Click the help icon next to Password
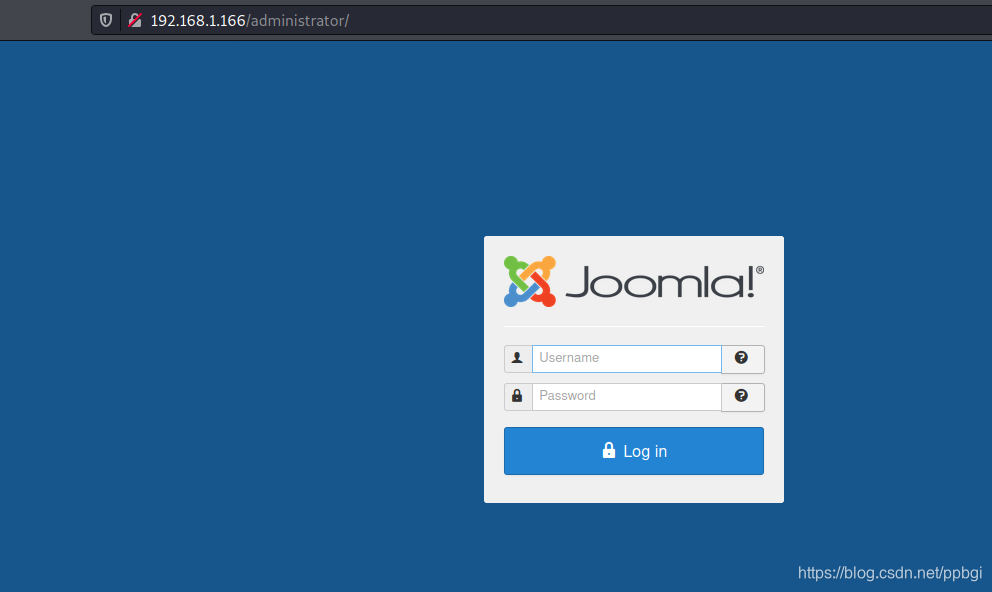This screenshot has height=592, width=992. click(741, 396)
